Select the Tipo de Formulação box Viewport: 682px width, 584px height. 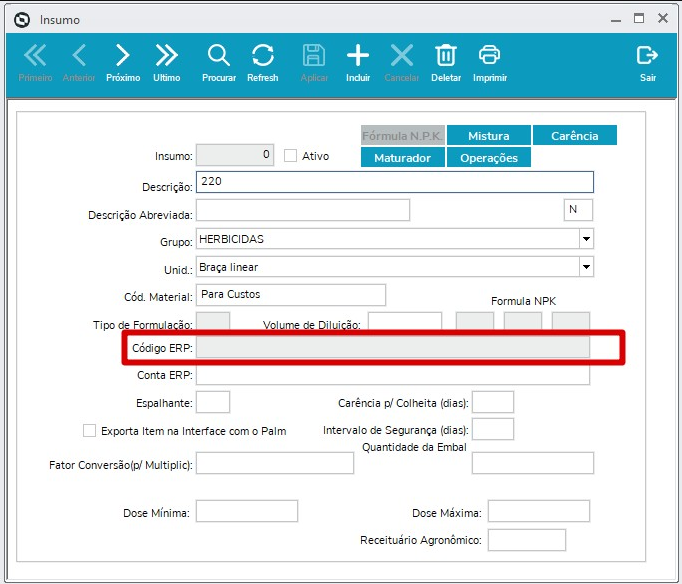click(x=213, y=320)
